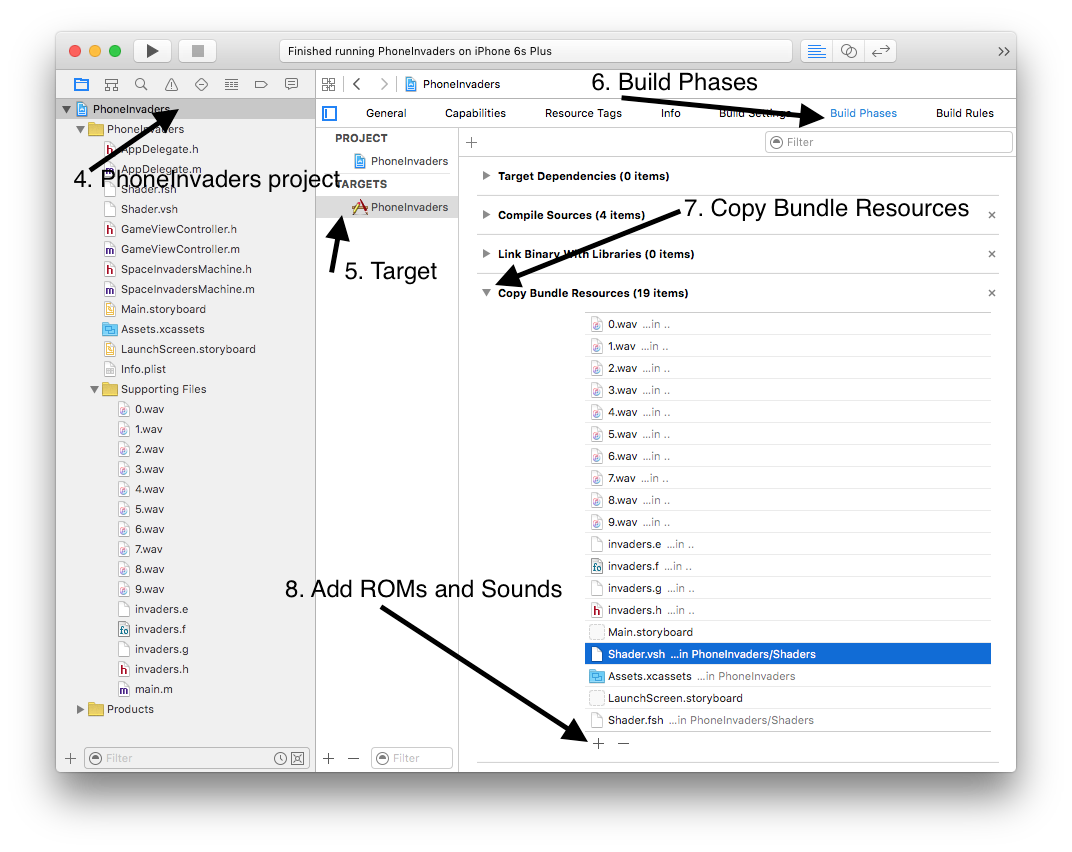Switch to the Build Phases tab
Screen dimensions: 1072x852
pos(863,114)
